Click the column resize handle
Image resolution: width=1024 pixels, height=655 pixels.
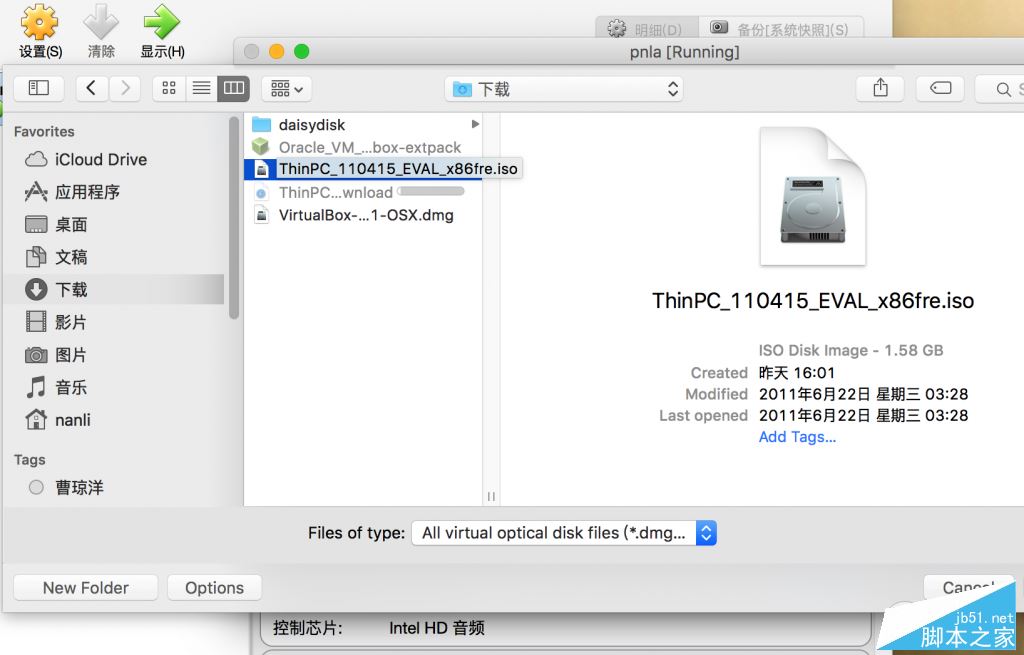coord(491,496)
